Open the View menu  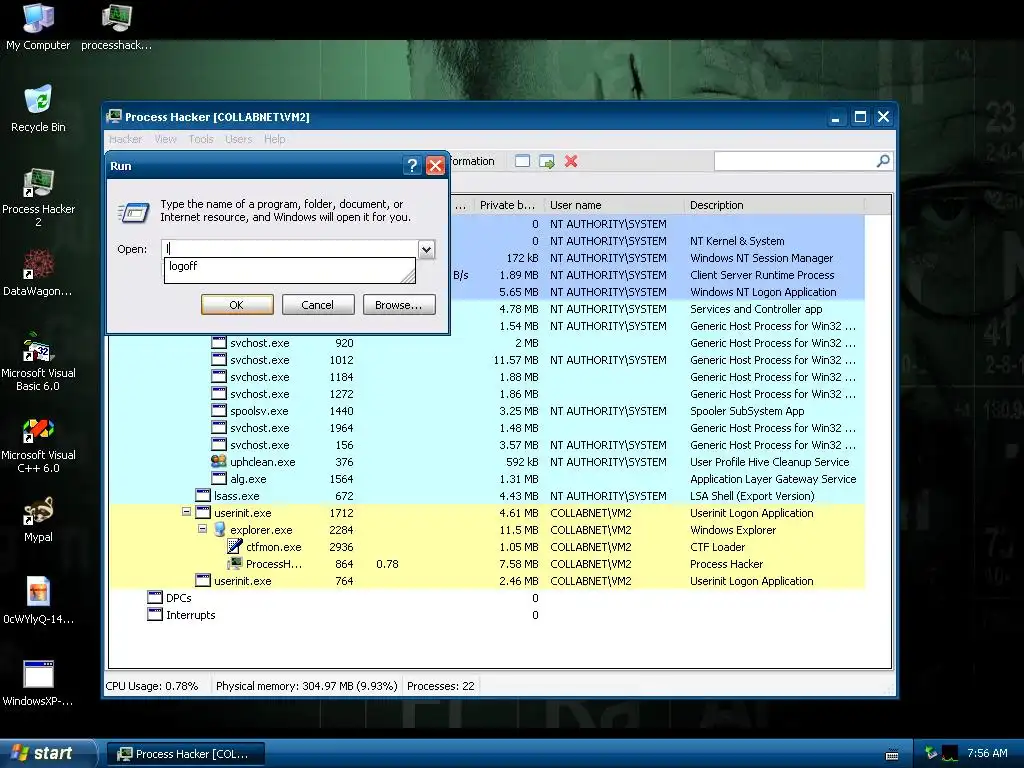pos(166,139)
